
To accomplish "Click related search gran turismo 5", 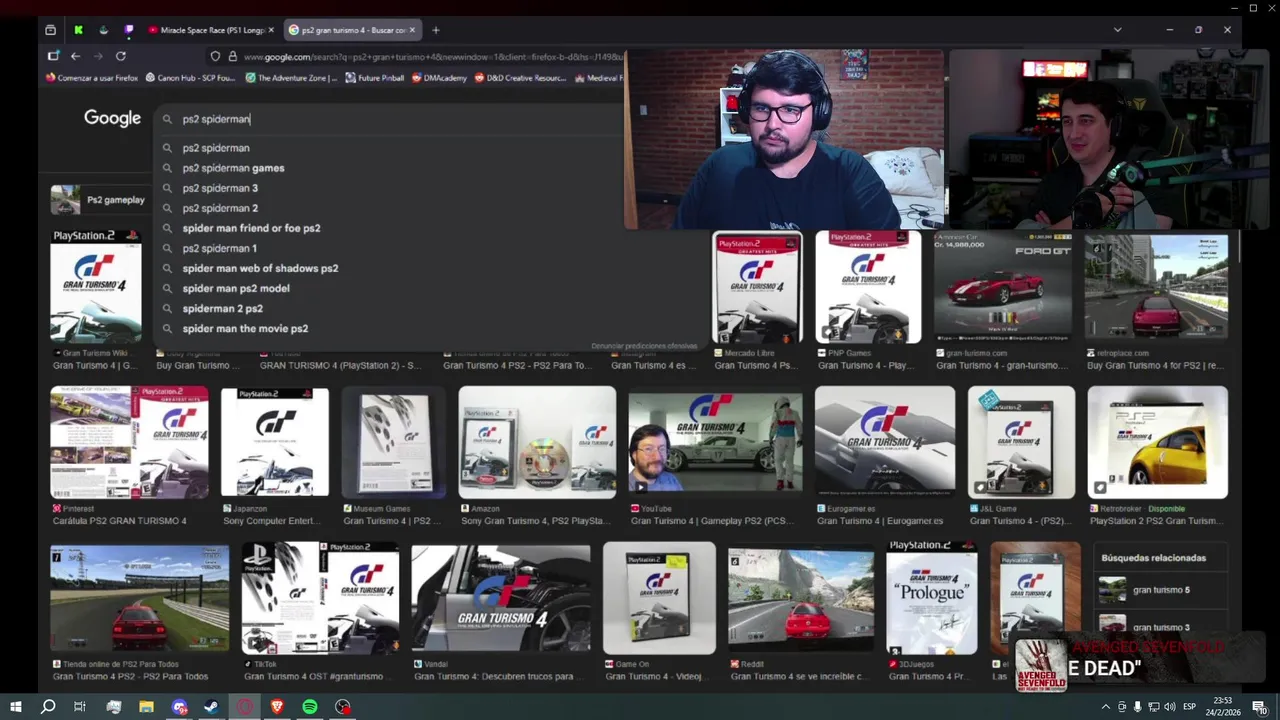I will (x=1160, y=590).
